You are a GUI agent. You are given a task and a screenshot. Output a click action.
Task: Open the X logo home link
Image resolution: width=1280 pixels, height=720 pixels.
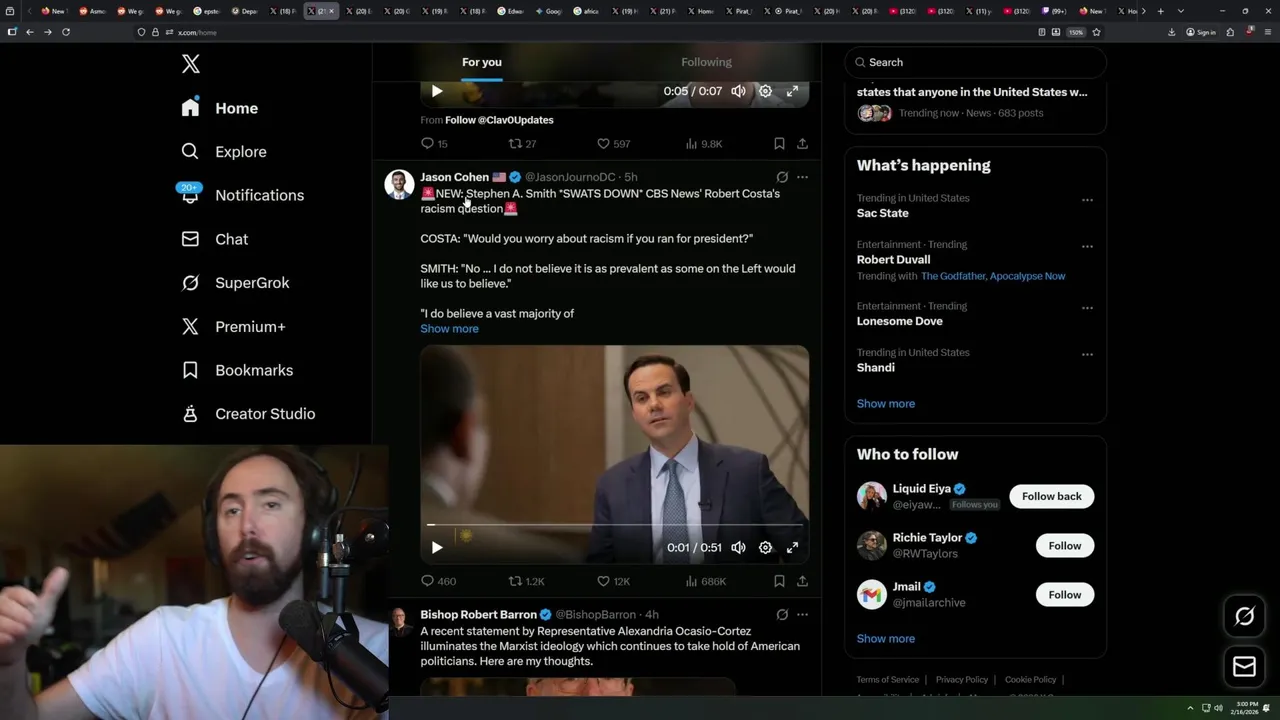tap(190, 64)
